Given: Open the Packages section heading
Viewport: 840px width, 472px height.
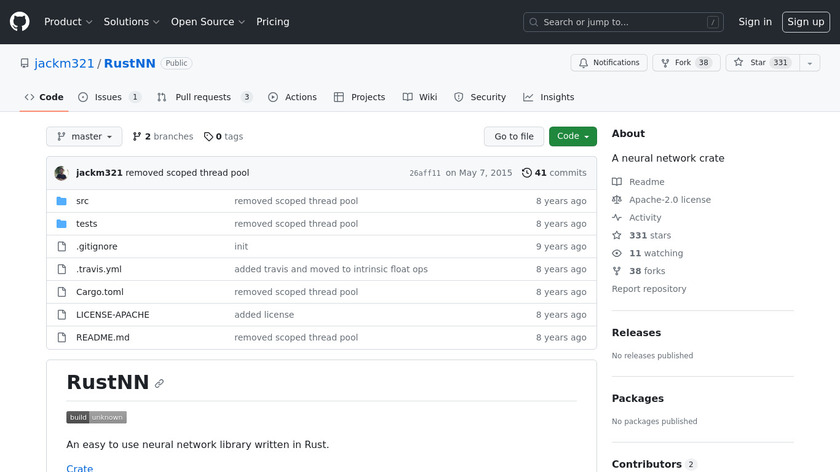Looking at the screenshot, I should [x=638, y=399].
